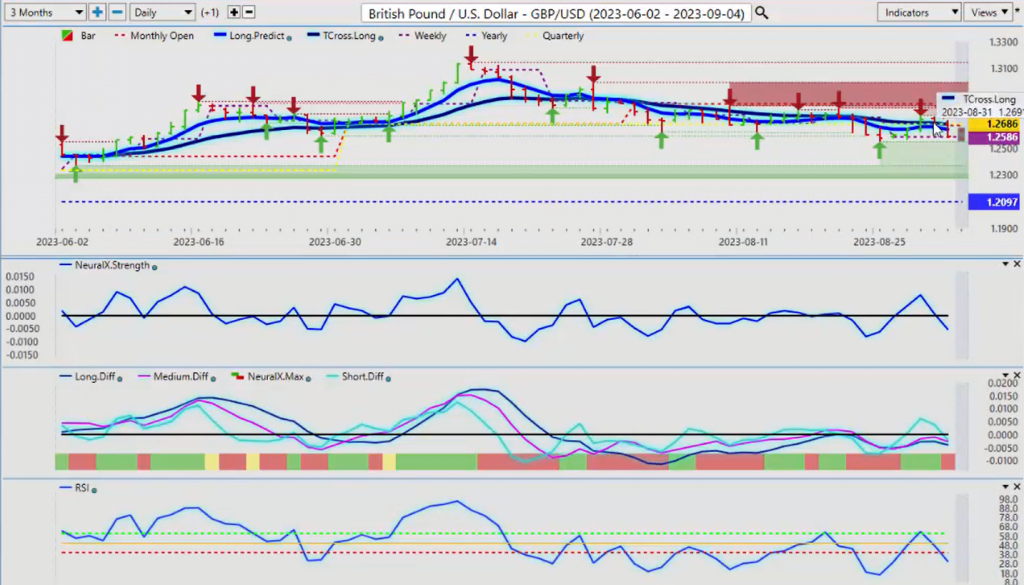The image size is (1024, 585).
Task: Click the 2023-08-25 date axis label
Action: point(880,242)
